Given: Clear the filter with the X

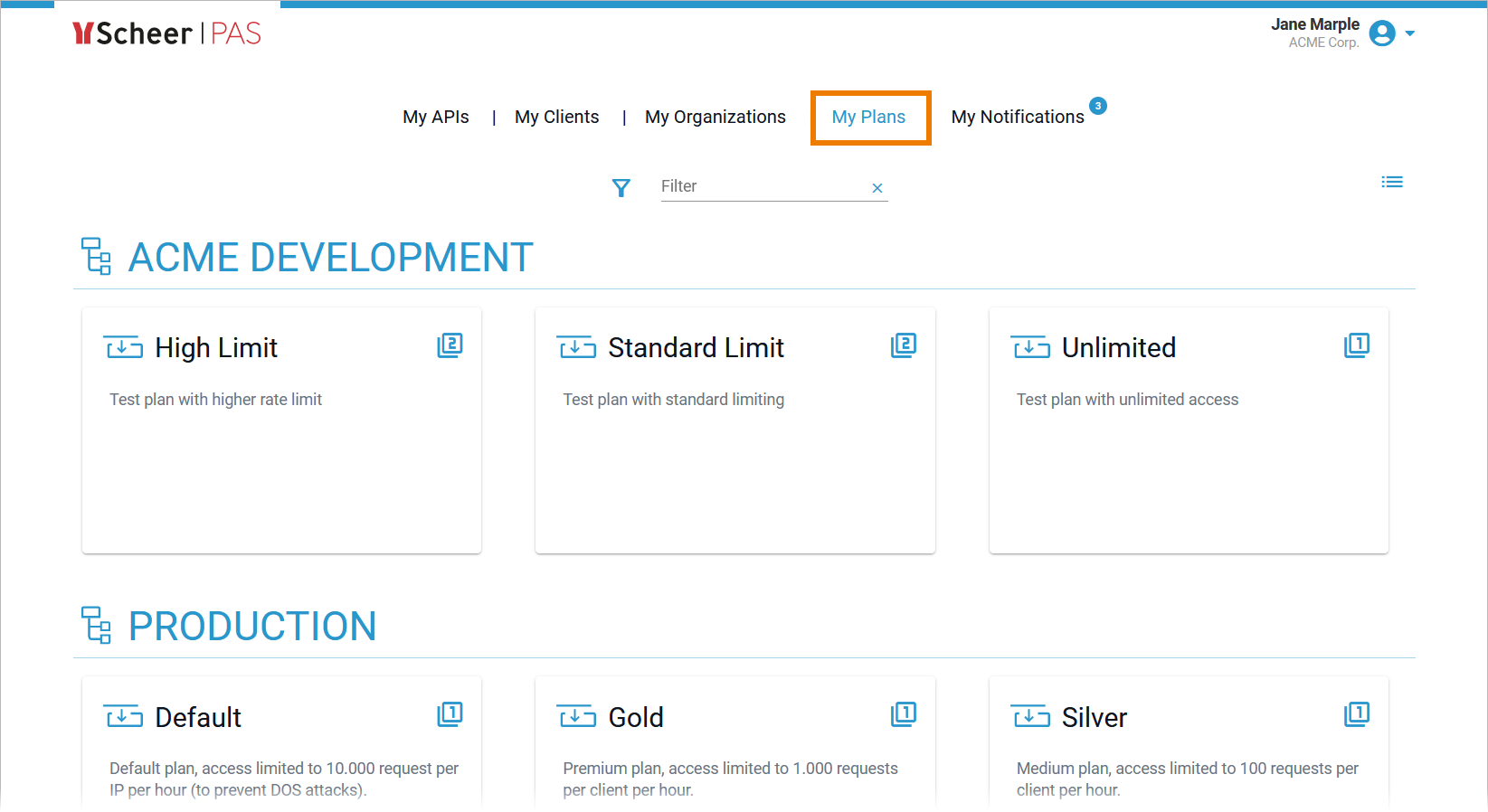Looking at the screenshot, I should (x=877, y=188).
